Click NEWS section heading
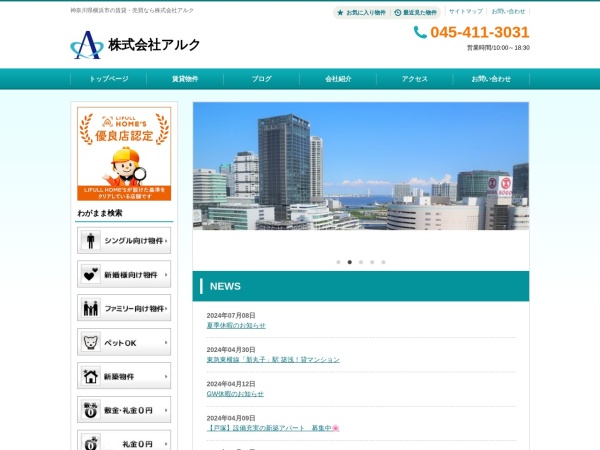Screen dimensions: 600x450 pos(225,286)
